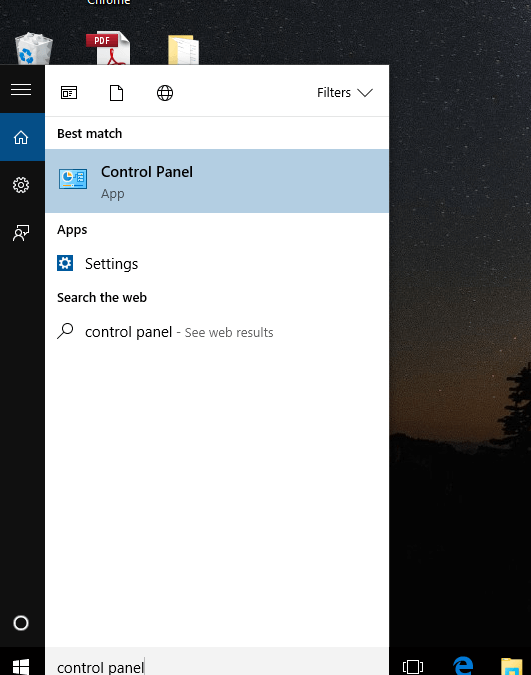Click the Cortana circle icon
Screen dimensions: 531x675
pos(21,623)
